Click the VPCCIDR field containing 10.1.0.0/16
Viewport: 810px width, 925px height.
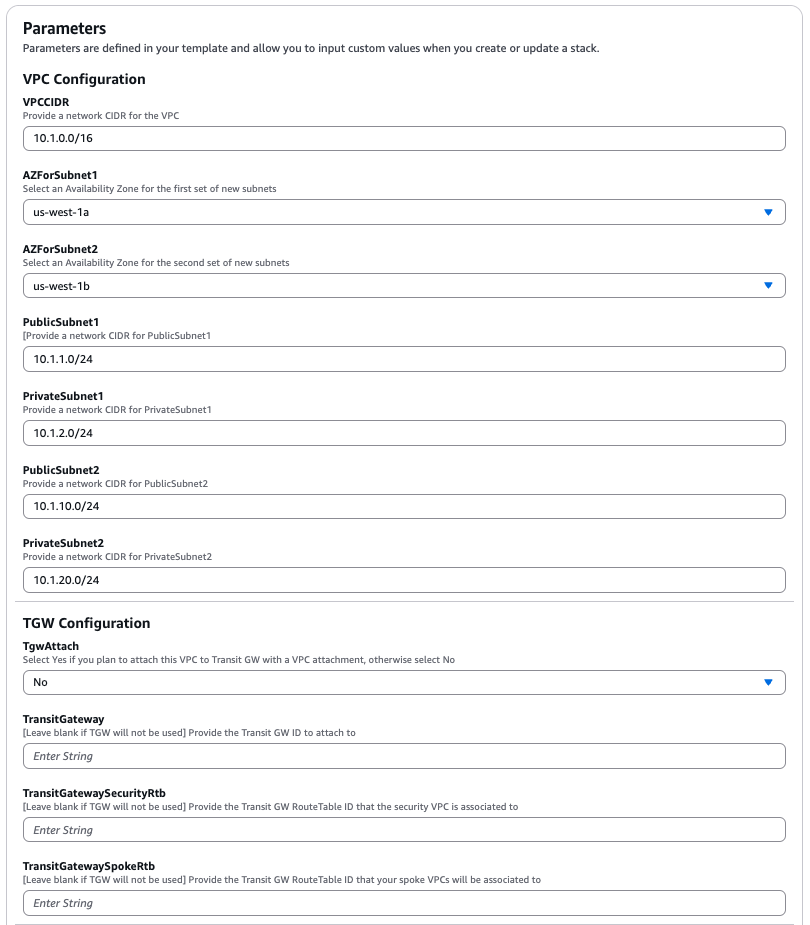[403, 138]
